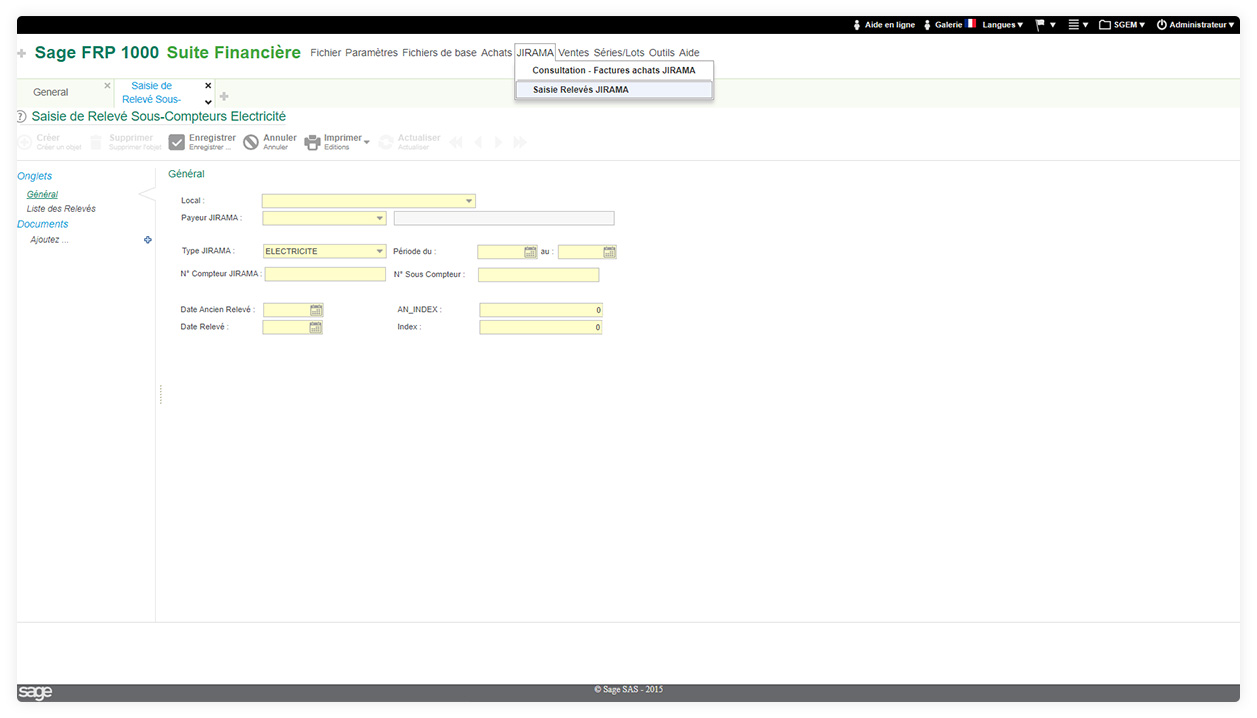Open the Type JIRAMA ELECTRICITE dropdown

pos(380,252)
